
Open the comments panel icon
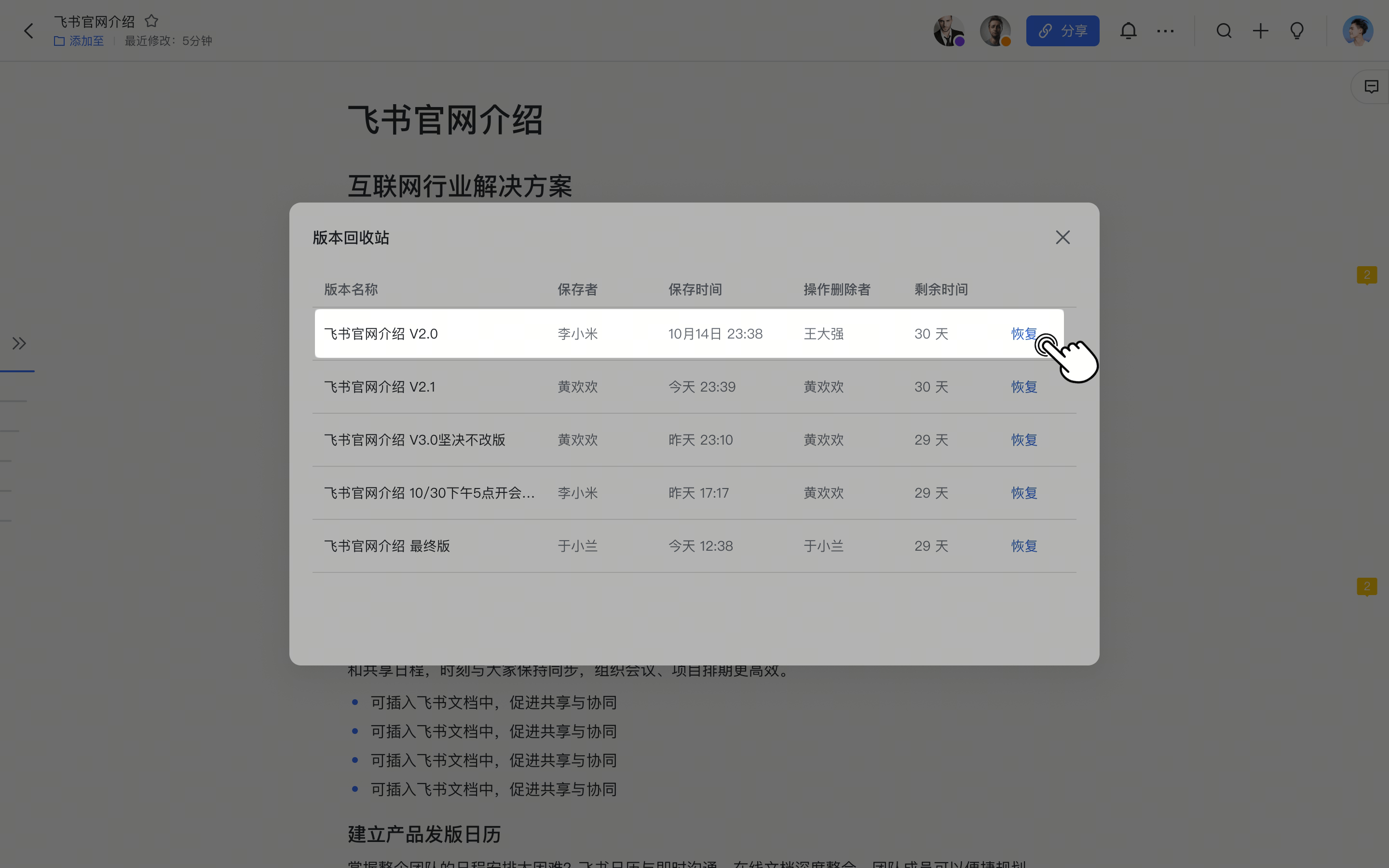(1371, 87)
